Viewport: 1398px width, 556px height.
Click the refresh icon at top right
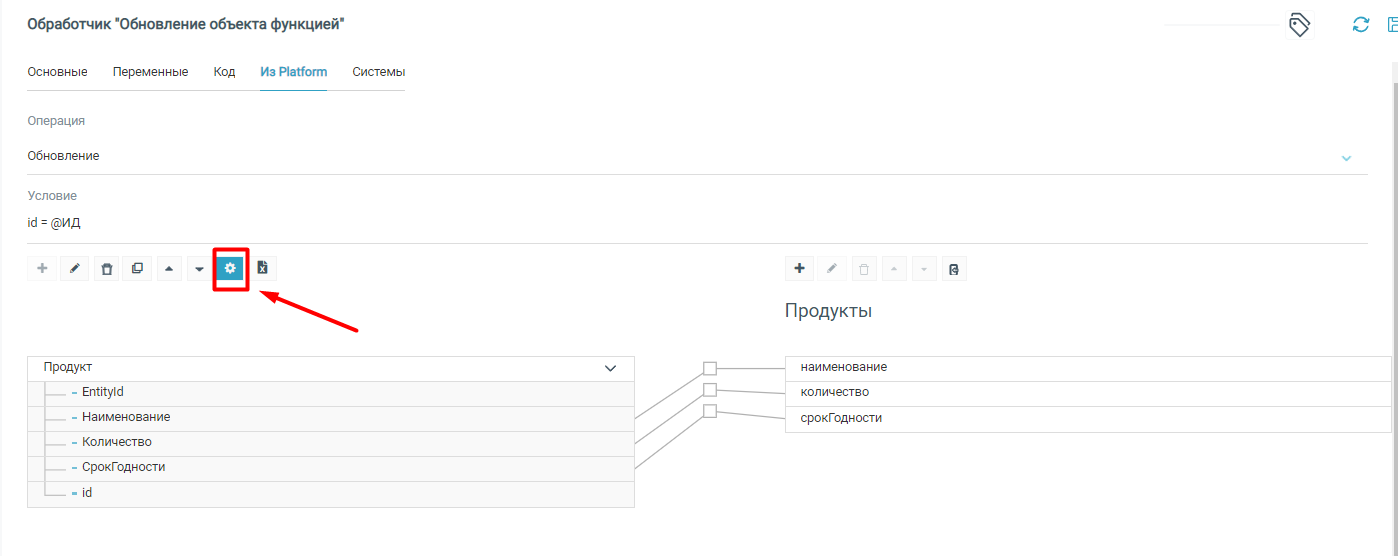[1360, 25]
